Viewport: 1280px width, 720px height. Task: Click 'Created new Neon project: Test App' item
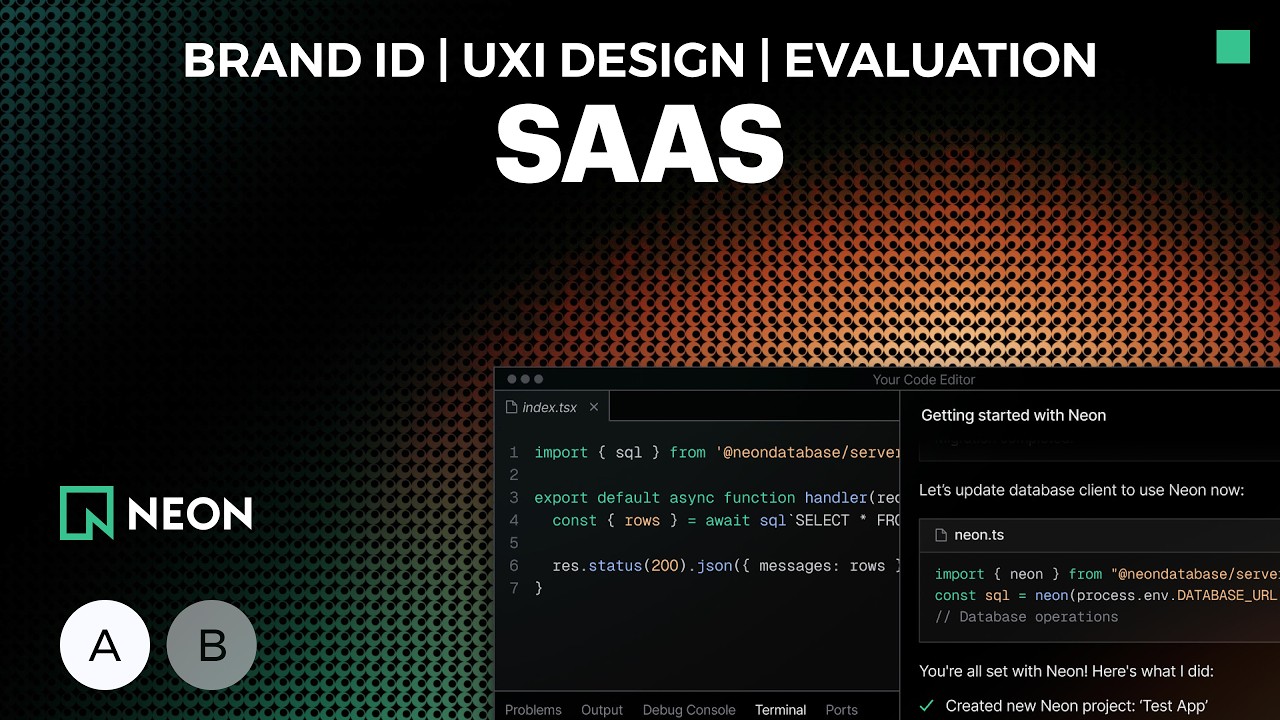pyautogui.click(x=1077, y=706)
